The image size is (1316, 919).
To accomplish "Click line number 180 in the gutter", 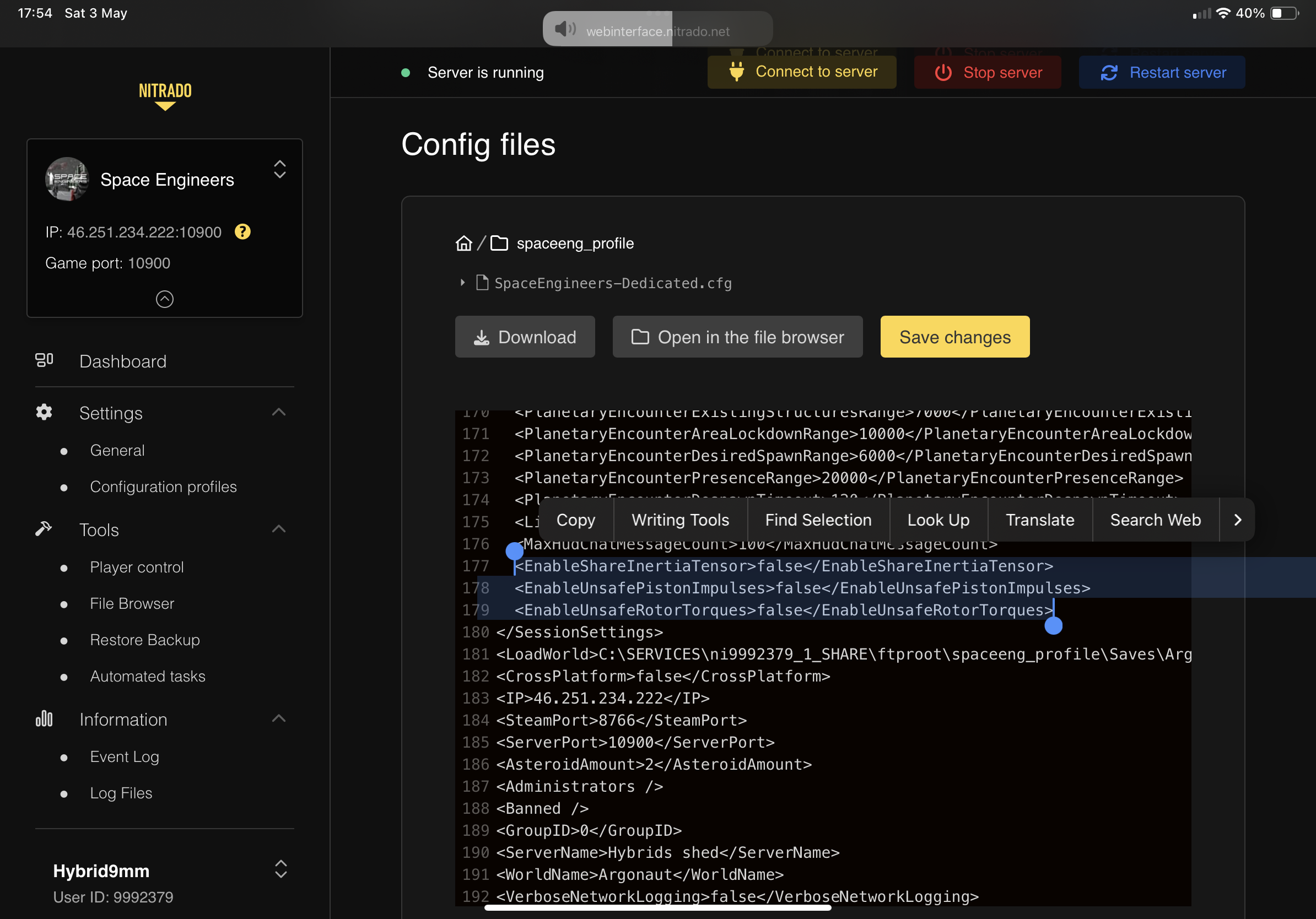I will (475, 632).
